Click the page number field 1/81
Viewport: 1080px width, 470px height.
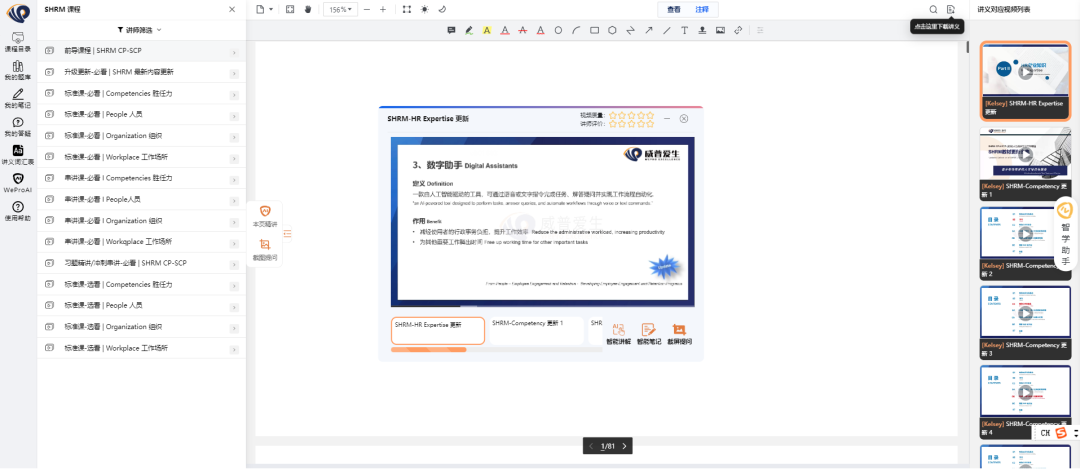pos(608,447)
